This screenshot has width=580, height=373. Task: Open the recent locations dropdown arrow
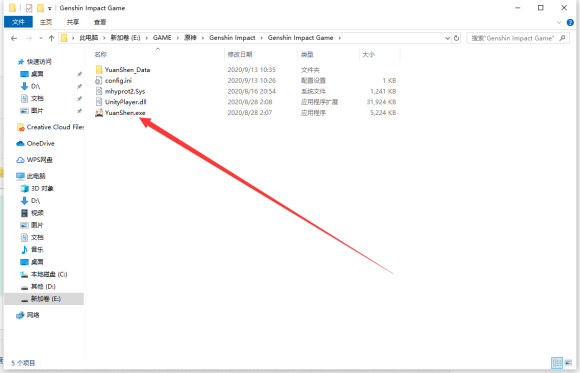click(x=41, y=38)
